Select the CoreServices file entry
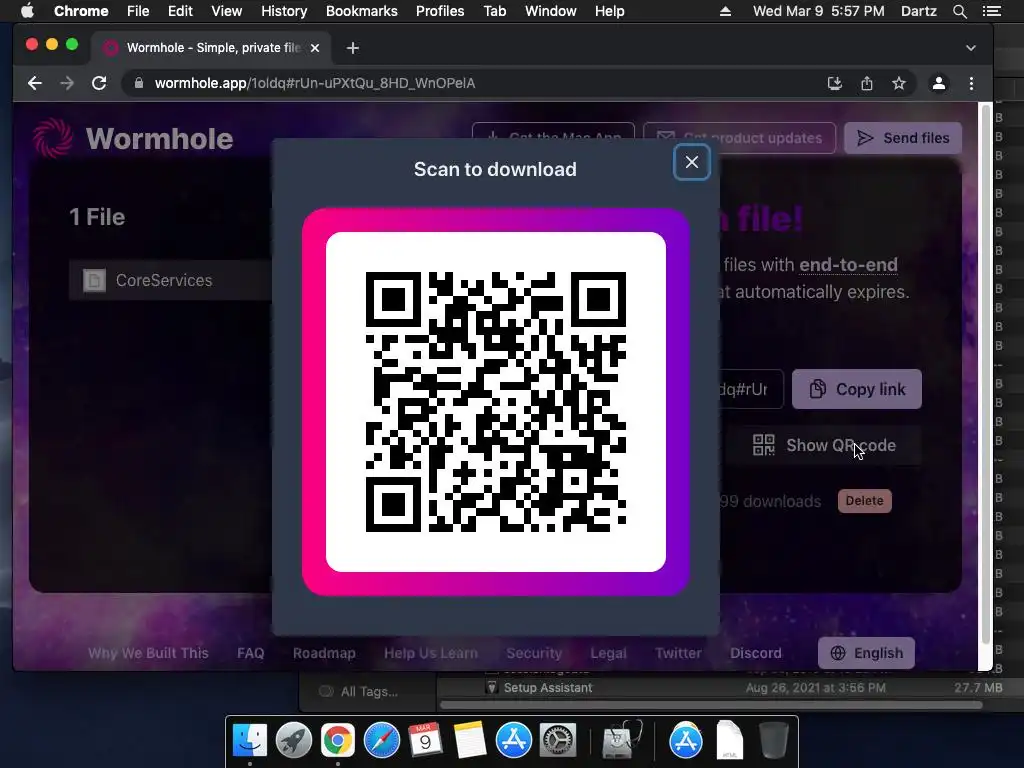Image resolution: width=1024 pixels, height=768 pixels. tap(170, 280)
